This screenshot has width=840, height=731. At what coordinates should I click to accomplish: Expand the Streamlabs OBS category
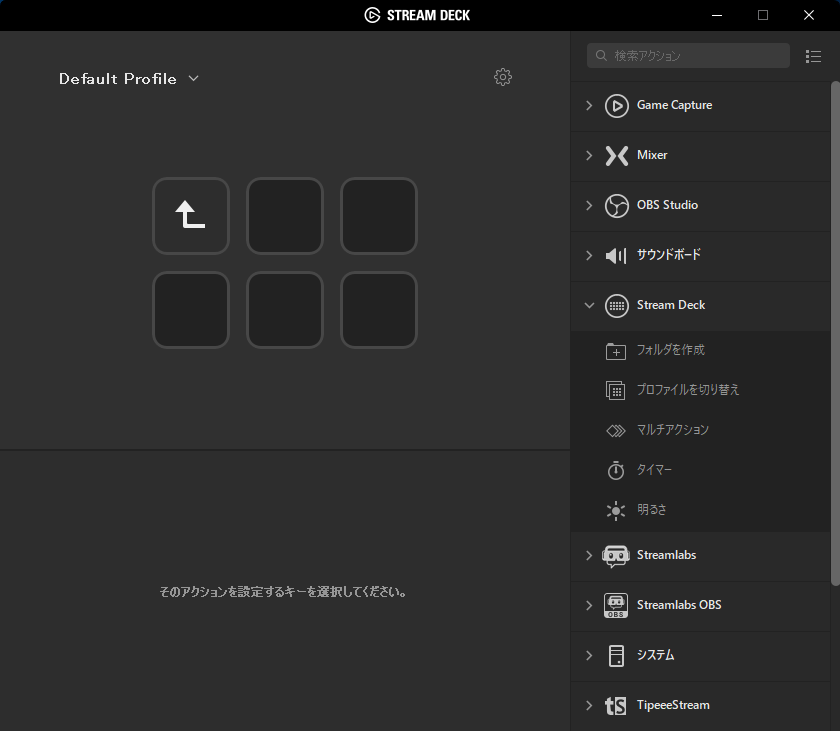(x=589, y=605)
